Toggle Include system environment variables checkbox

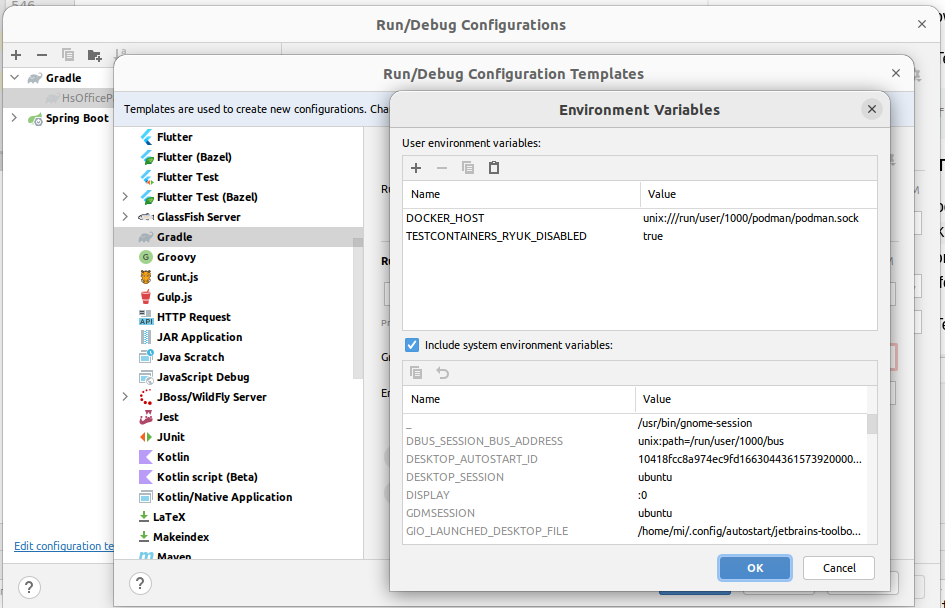click(x=412, y=345)
